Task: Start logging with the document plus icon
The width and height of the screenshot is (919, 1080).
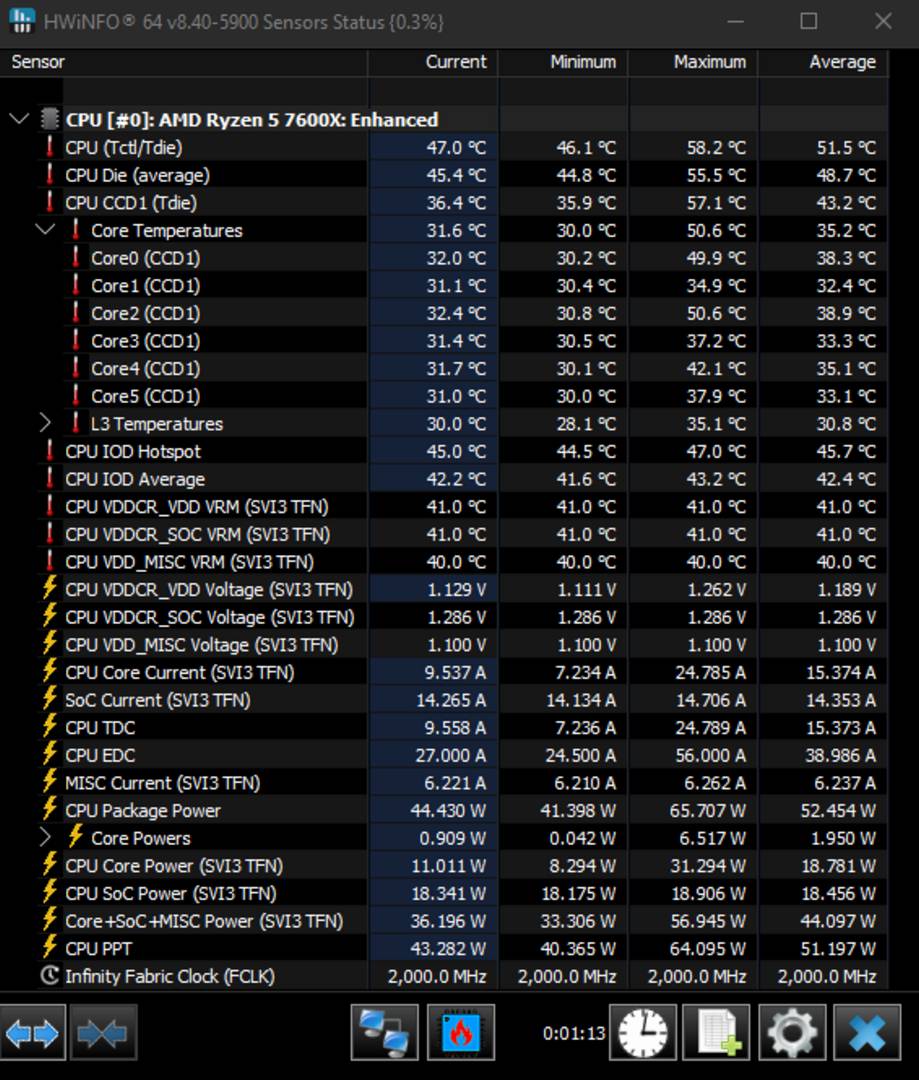Action: point(716,1032)
